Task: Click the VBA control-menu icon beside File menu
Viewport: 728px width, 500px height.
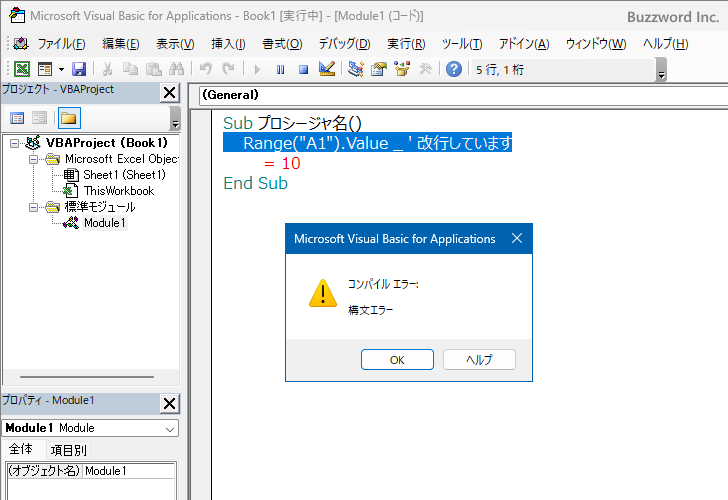Action: click(21, 44)
